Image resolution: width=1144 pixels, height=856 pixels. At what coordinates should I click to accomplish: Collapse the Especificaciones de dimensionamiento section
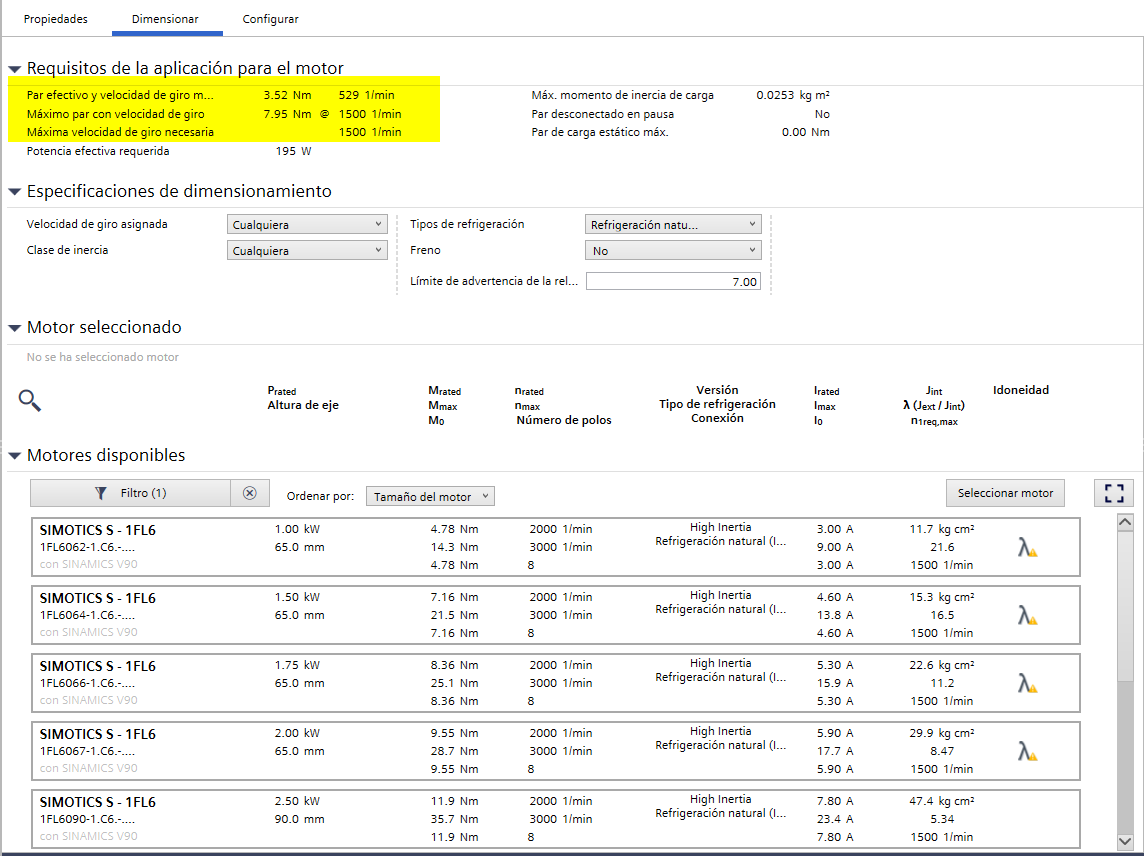(15, 192)
